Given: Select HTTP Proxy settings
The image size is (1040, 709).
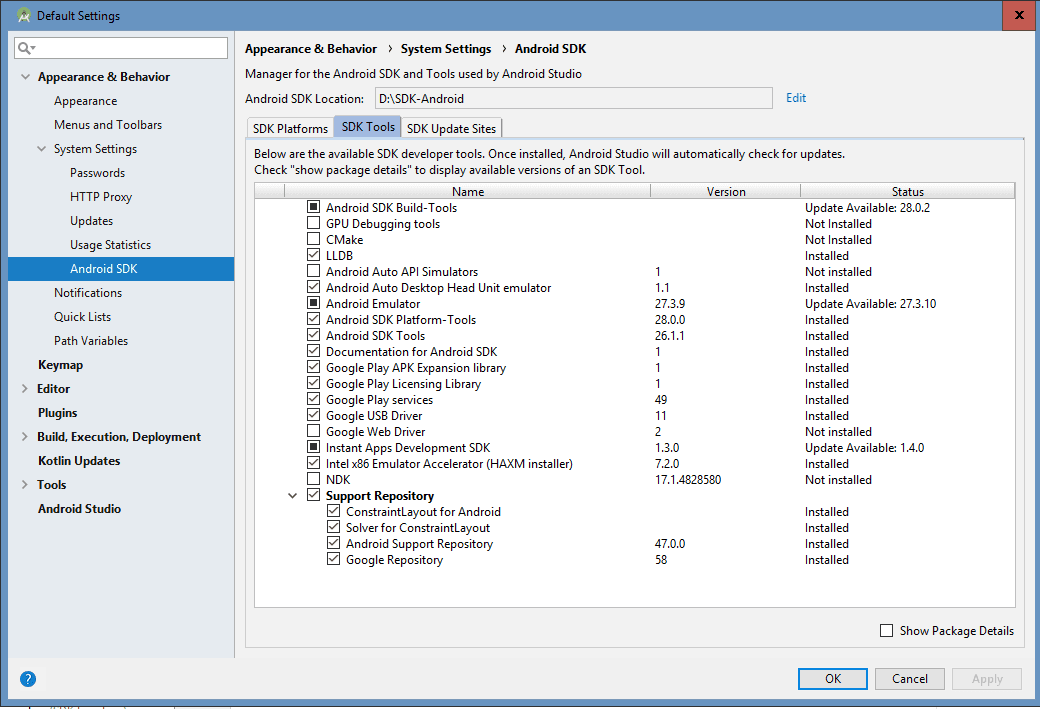Looking at the screenshot, I should 101,196.
